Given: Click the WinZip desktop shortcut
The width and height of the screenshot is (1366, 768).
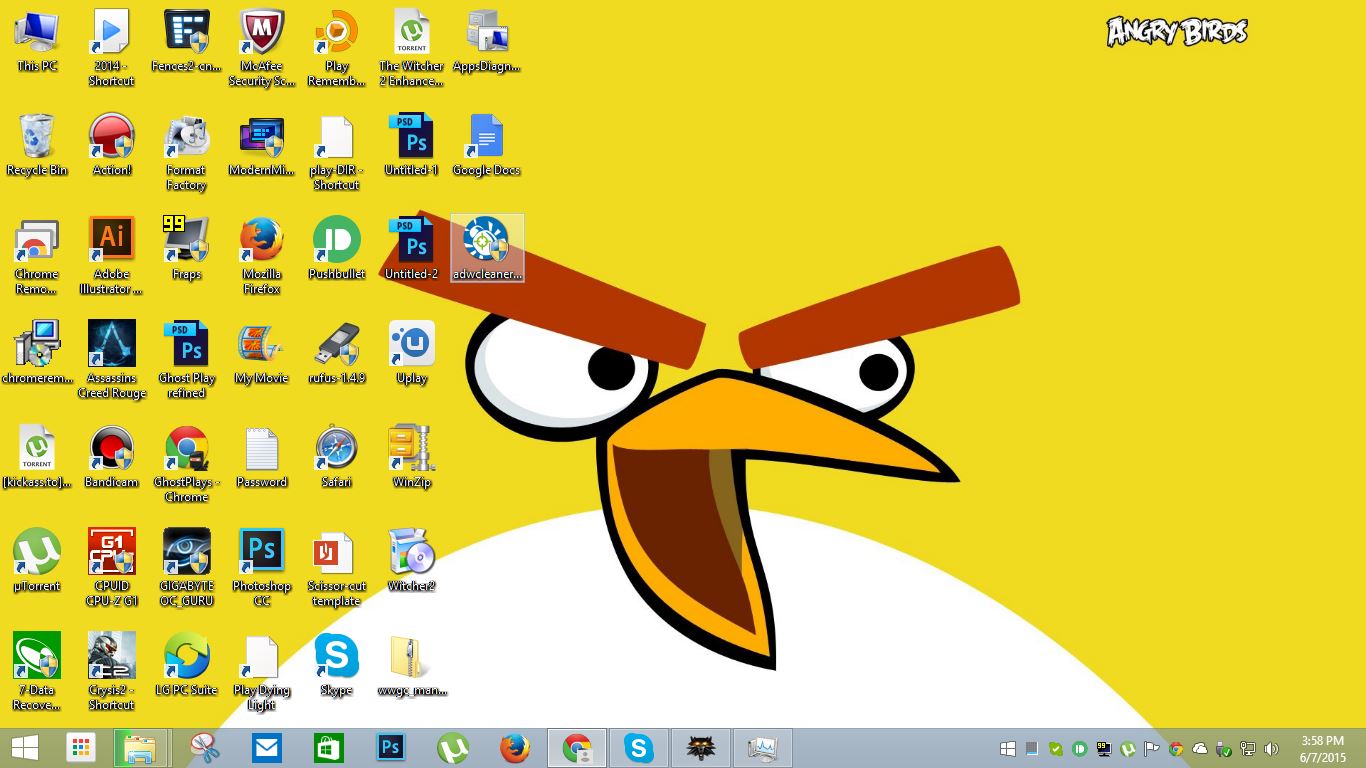Looking at the screenshot, I should 411,451.
